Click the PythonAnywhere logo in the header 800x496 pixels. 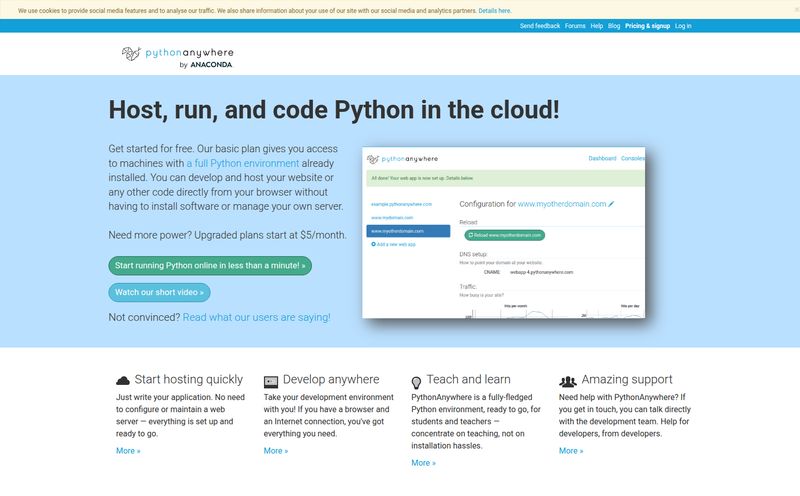[x=177, y=57]
